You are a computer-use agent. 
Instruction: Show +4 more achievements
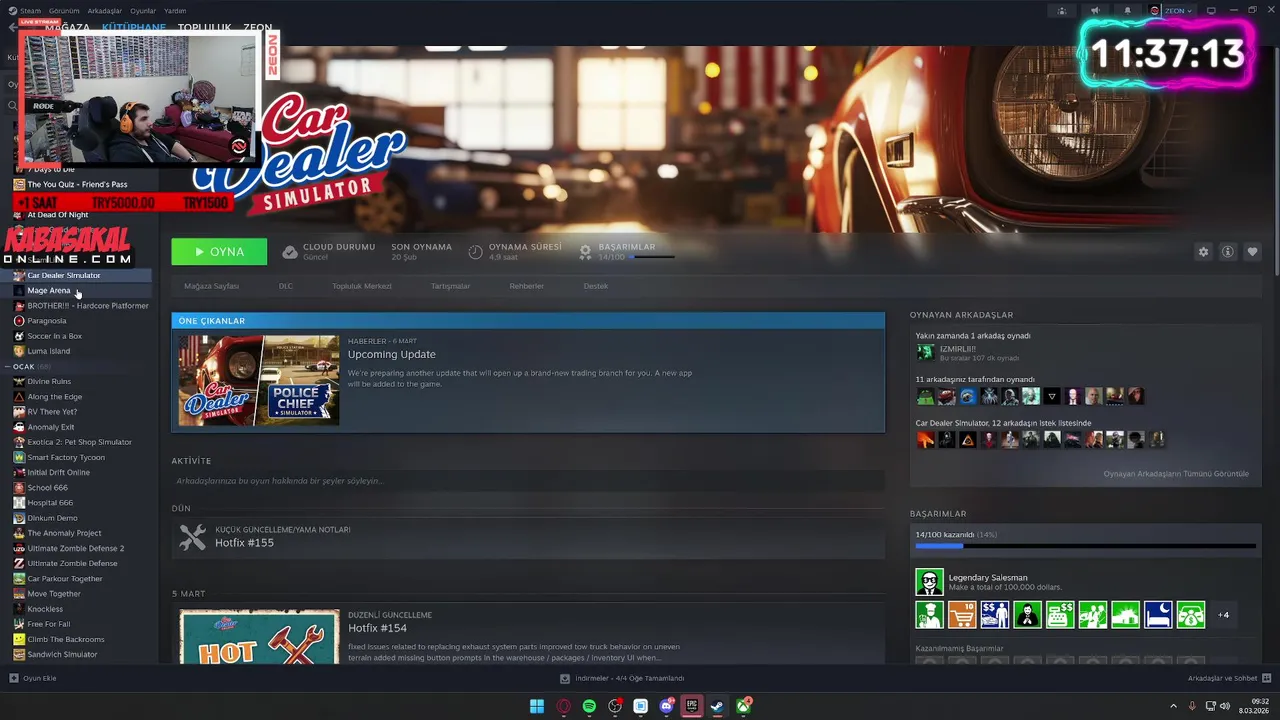coord(1224,614)
